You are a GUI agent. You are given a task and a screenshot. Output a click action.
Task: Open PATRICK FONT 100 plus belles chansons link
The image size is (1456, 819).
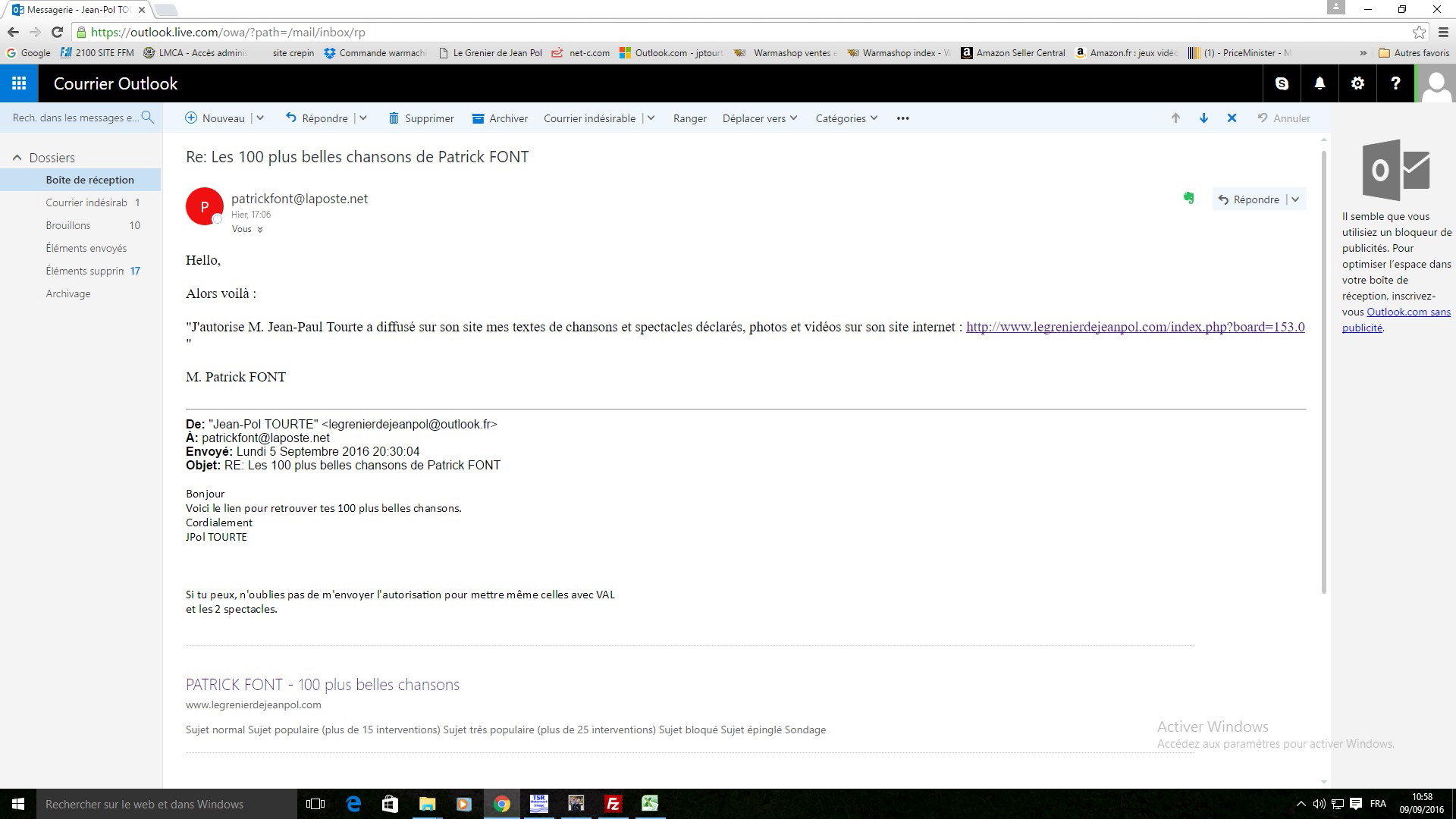[322, 684]
